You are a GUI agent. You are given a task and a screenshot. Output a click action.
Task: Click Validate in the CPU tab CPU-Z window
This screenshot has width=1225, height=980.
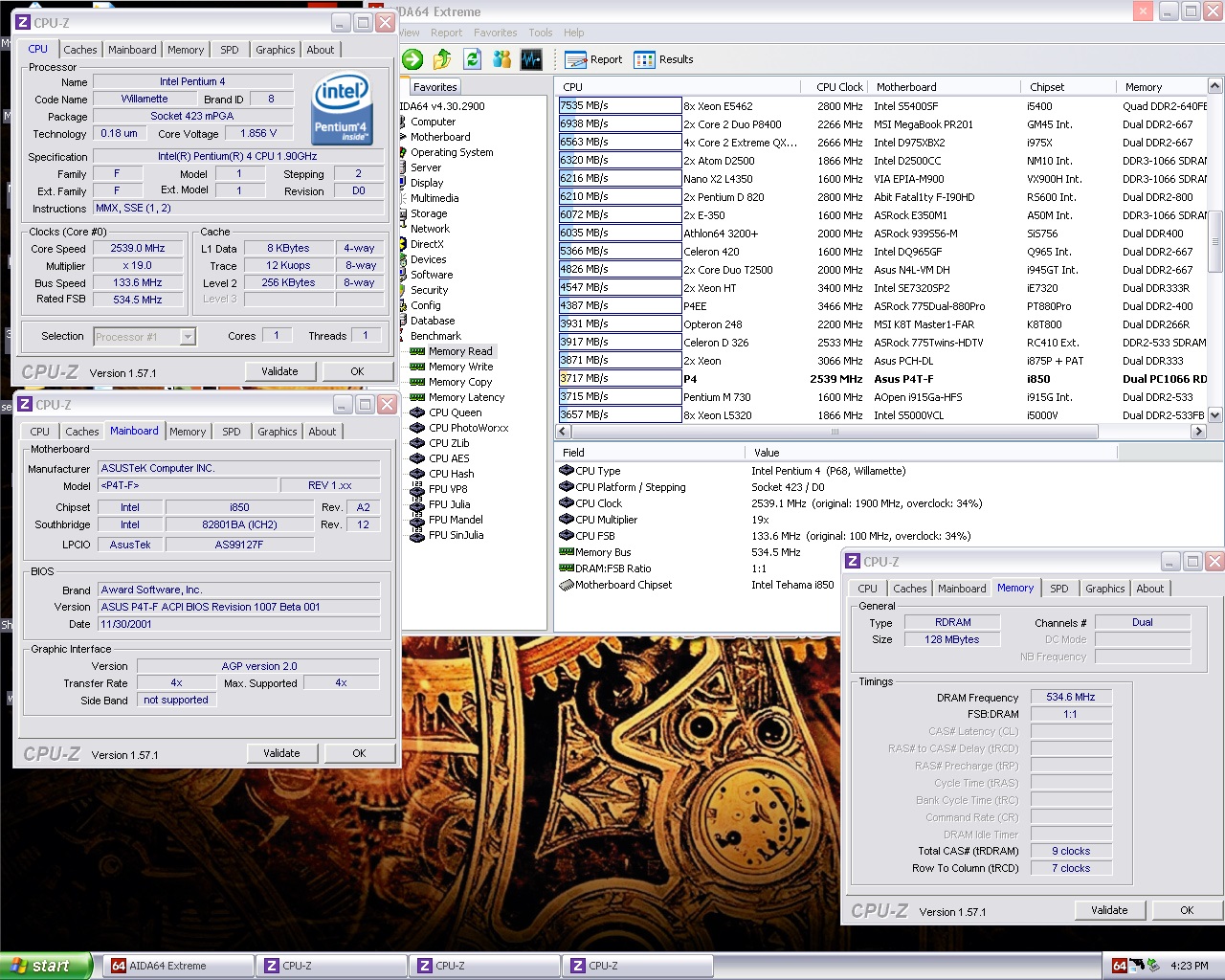(279, 371)
